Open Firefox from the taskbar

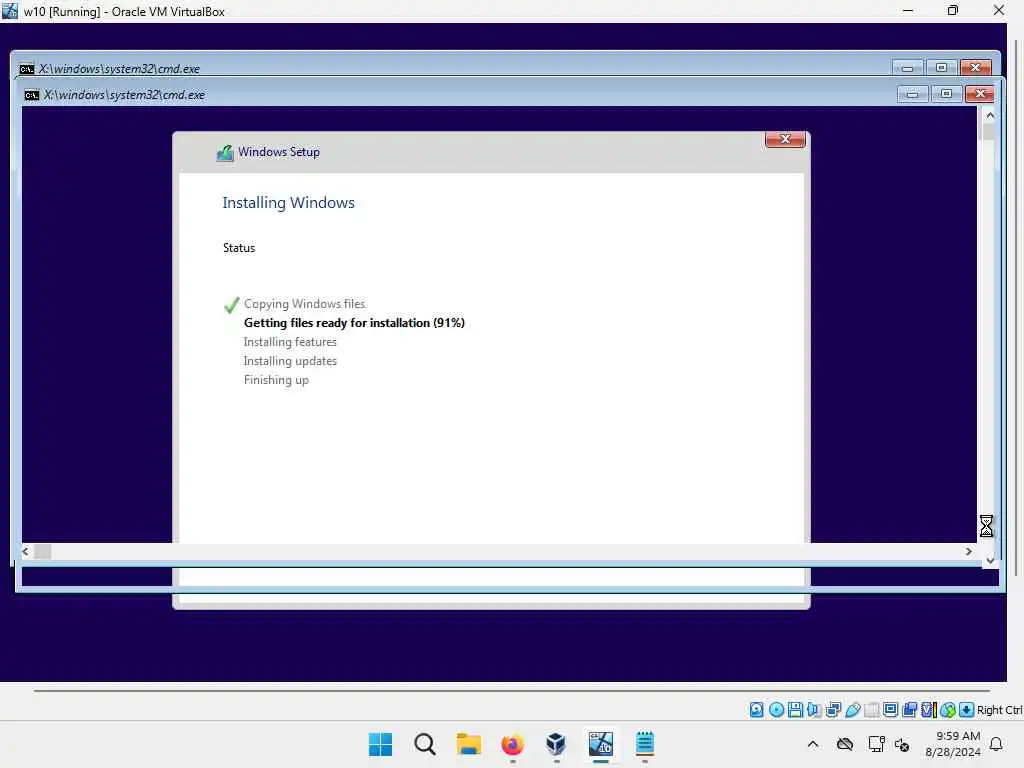[x=513, y=744]
